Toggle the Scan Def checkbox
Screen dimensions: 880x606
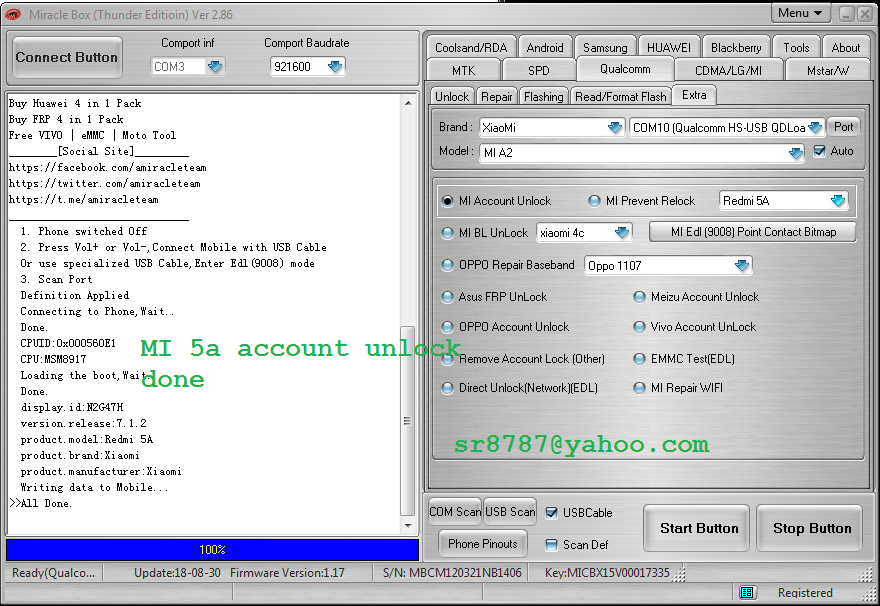[x=551, y=544]
